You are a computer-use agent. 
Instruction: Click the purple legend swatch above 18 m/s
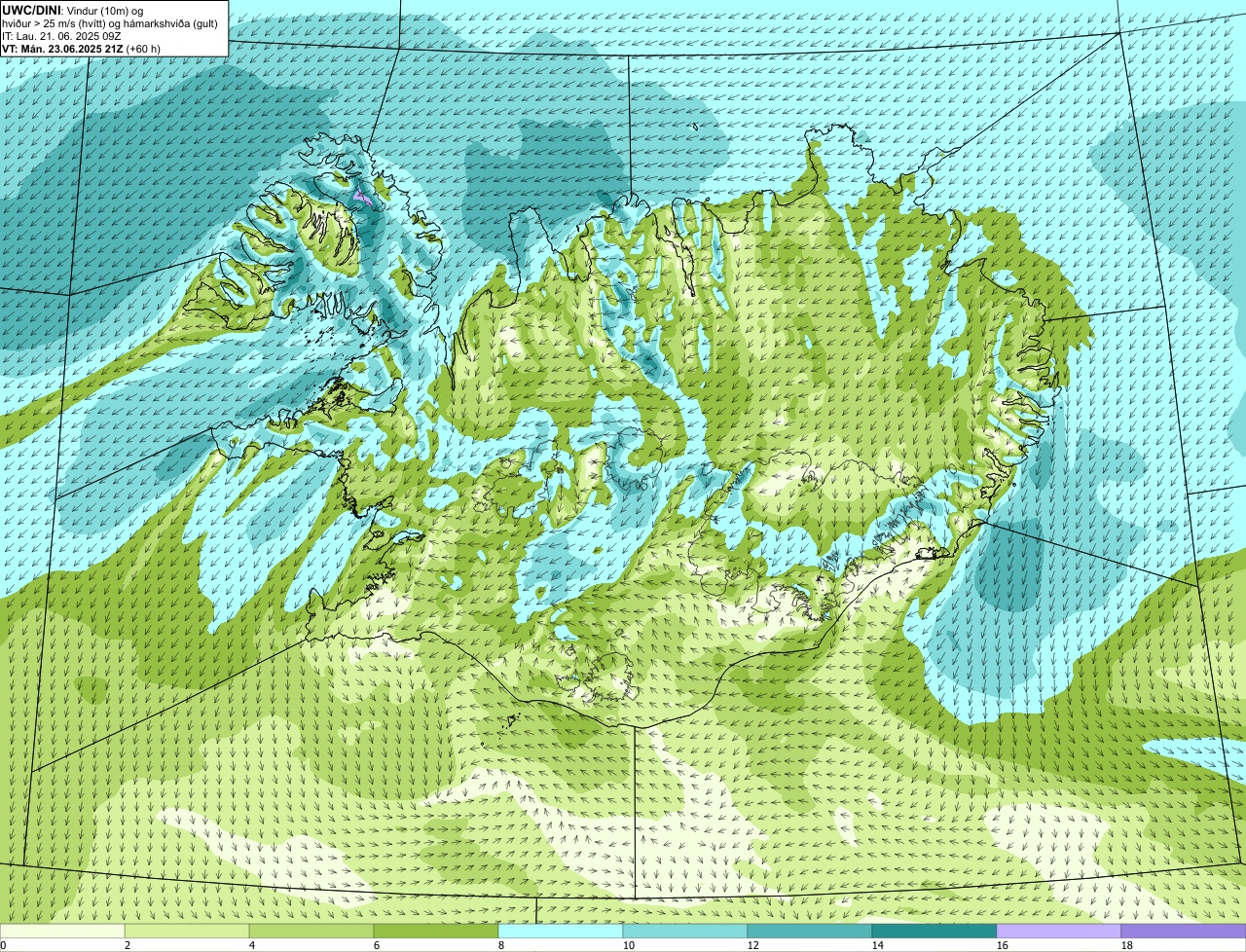(x=1184, y=931)
